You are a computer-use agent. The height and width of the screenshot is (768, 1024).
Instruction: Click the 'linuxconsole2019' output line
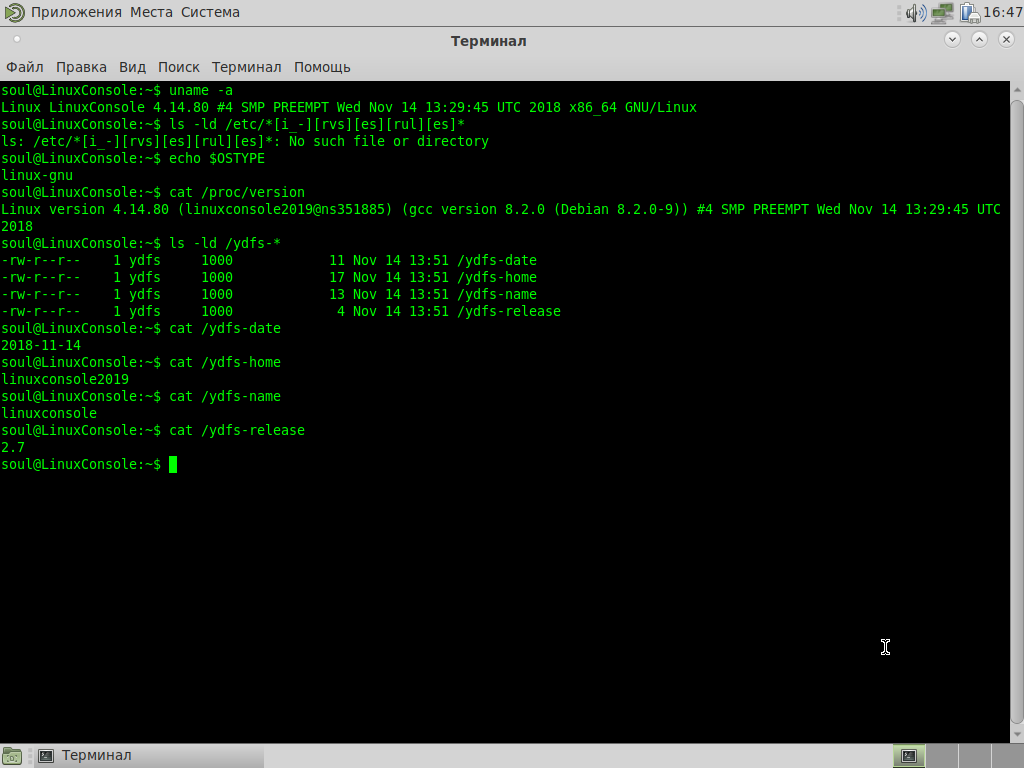65,379
